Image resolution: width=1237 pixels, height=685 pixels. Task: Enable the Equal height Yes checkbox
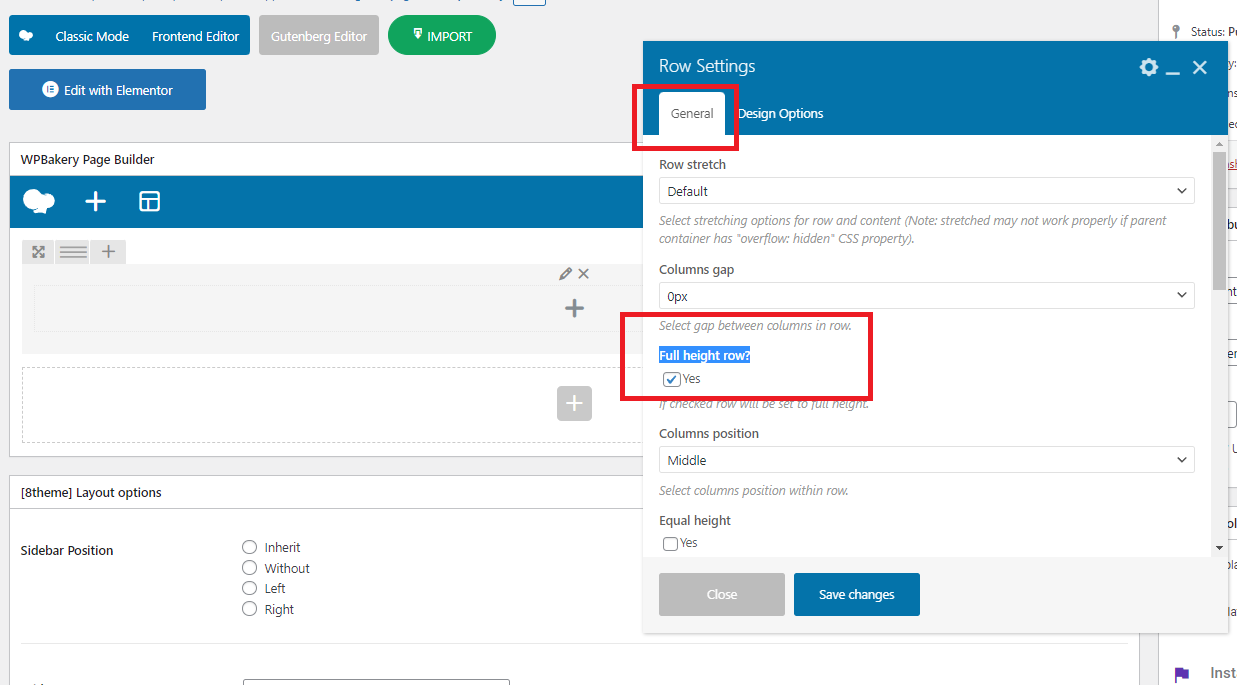[x=671, y=543]
